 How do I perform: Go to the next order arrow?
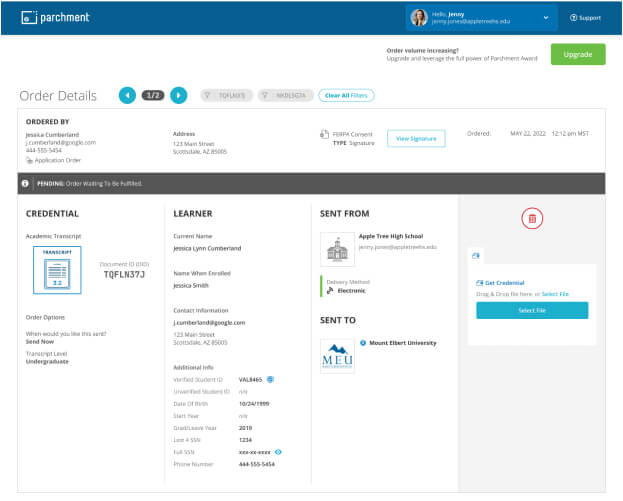click(178, 95)
